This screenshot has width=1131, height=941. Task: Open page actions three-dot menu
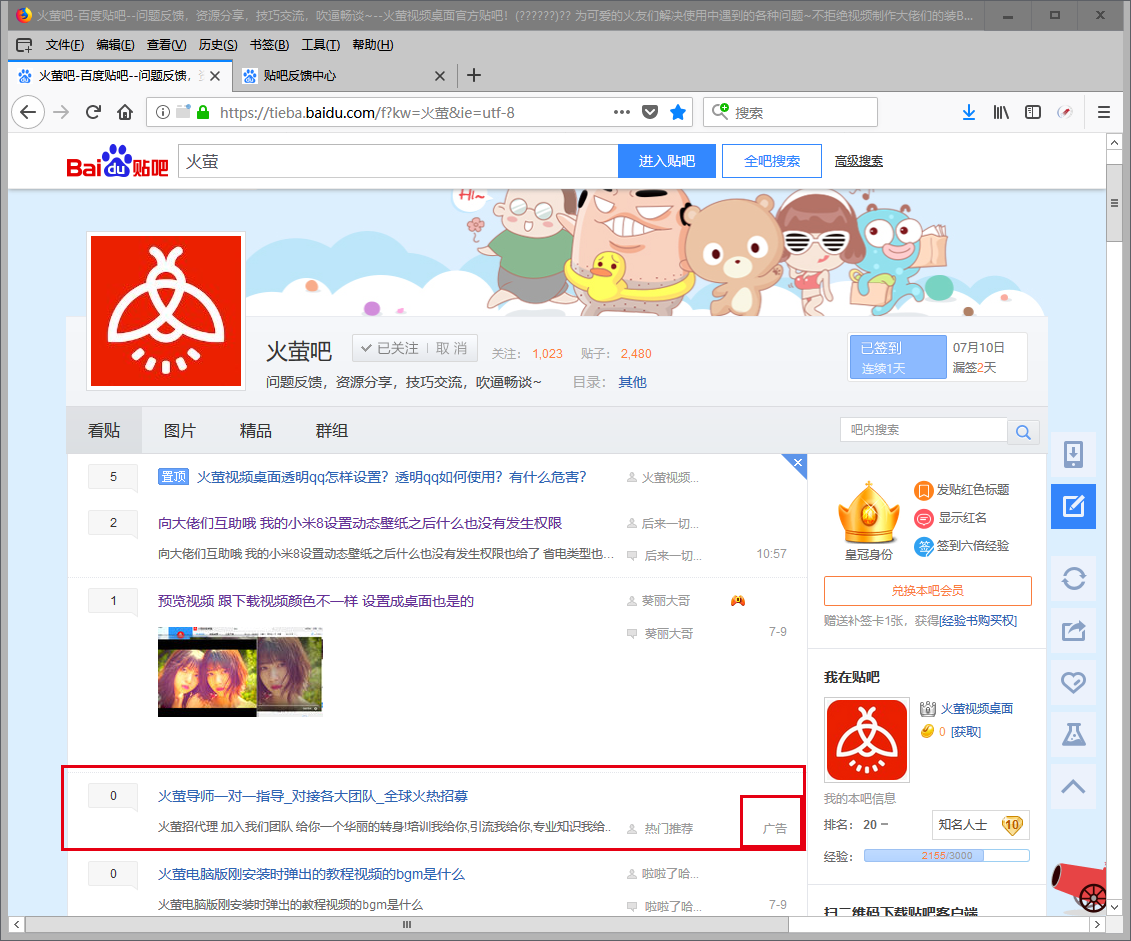point(622,112)
